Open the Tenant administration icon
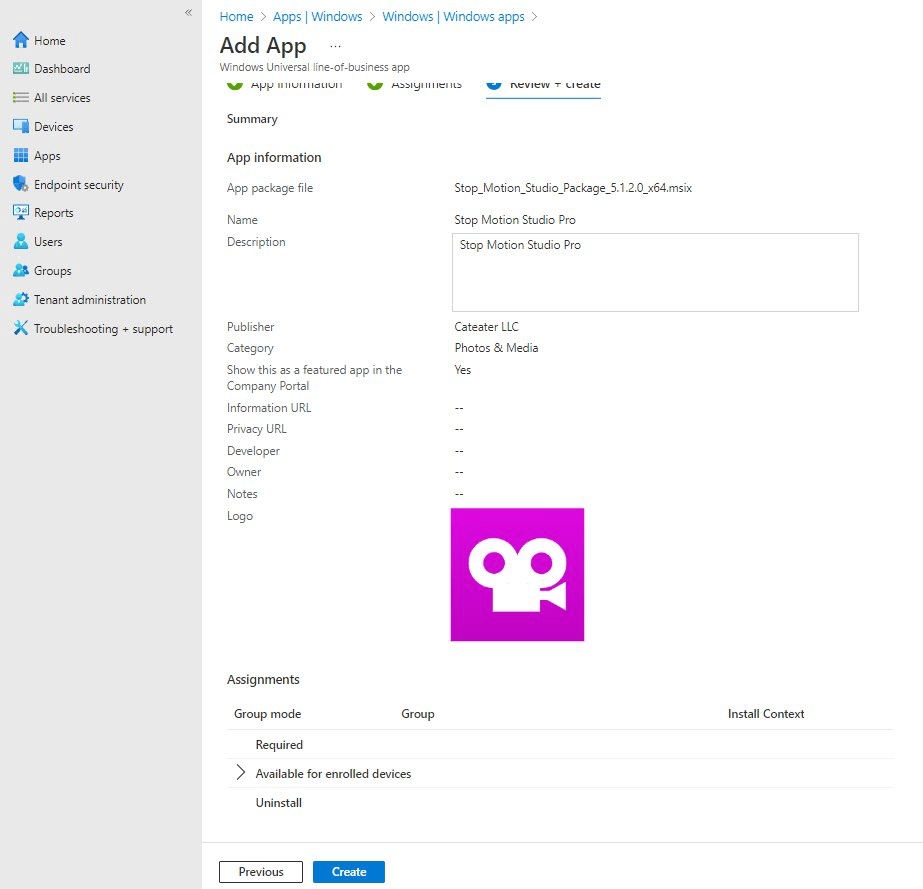This screenshot has height=889, width=923. pyautogui.click(x=20, y=300)
